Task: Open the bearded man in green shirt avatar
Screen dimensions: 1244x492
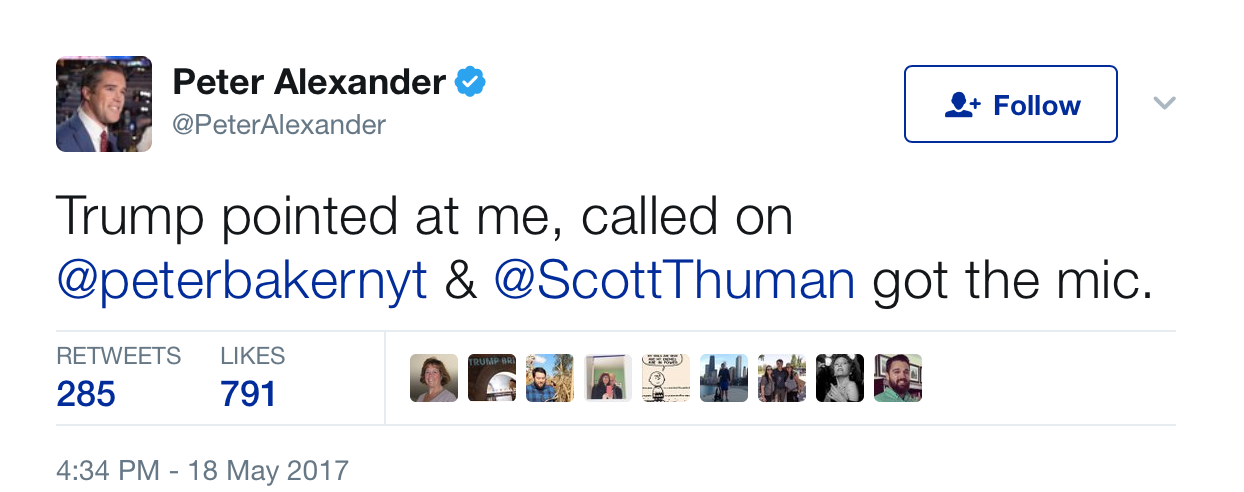Action: pos(898,378)
